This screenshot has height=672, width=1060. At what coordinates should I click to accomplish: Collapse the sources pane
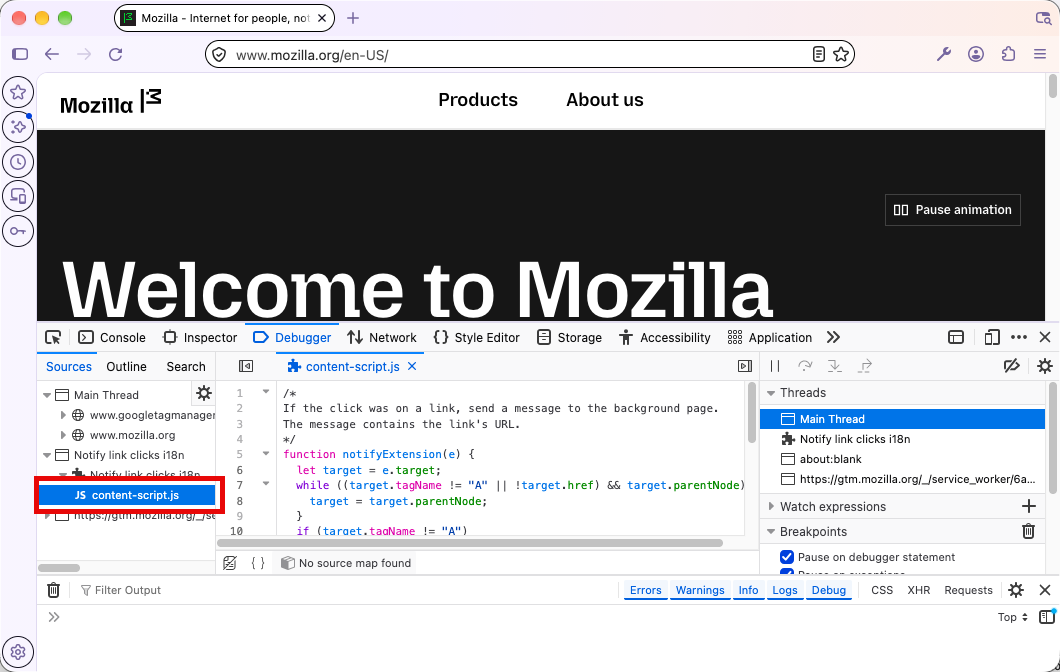coord(246,366)
